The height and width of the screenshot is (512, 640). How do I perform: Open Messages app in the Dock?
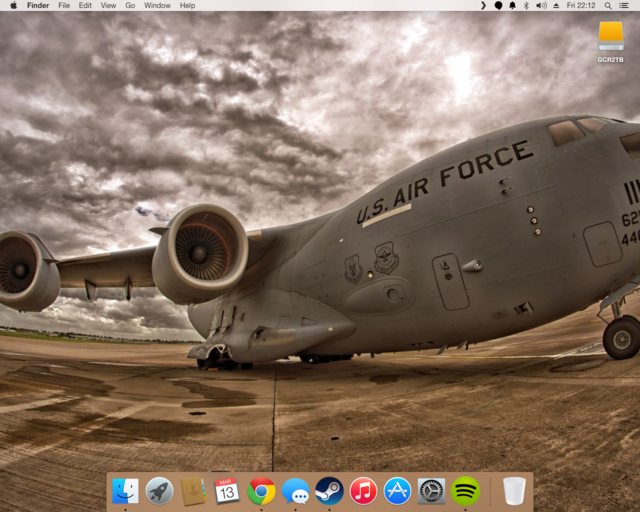(296, 491)
